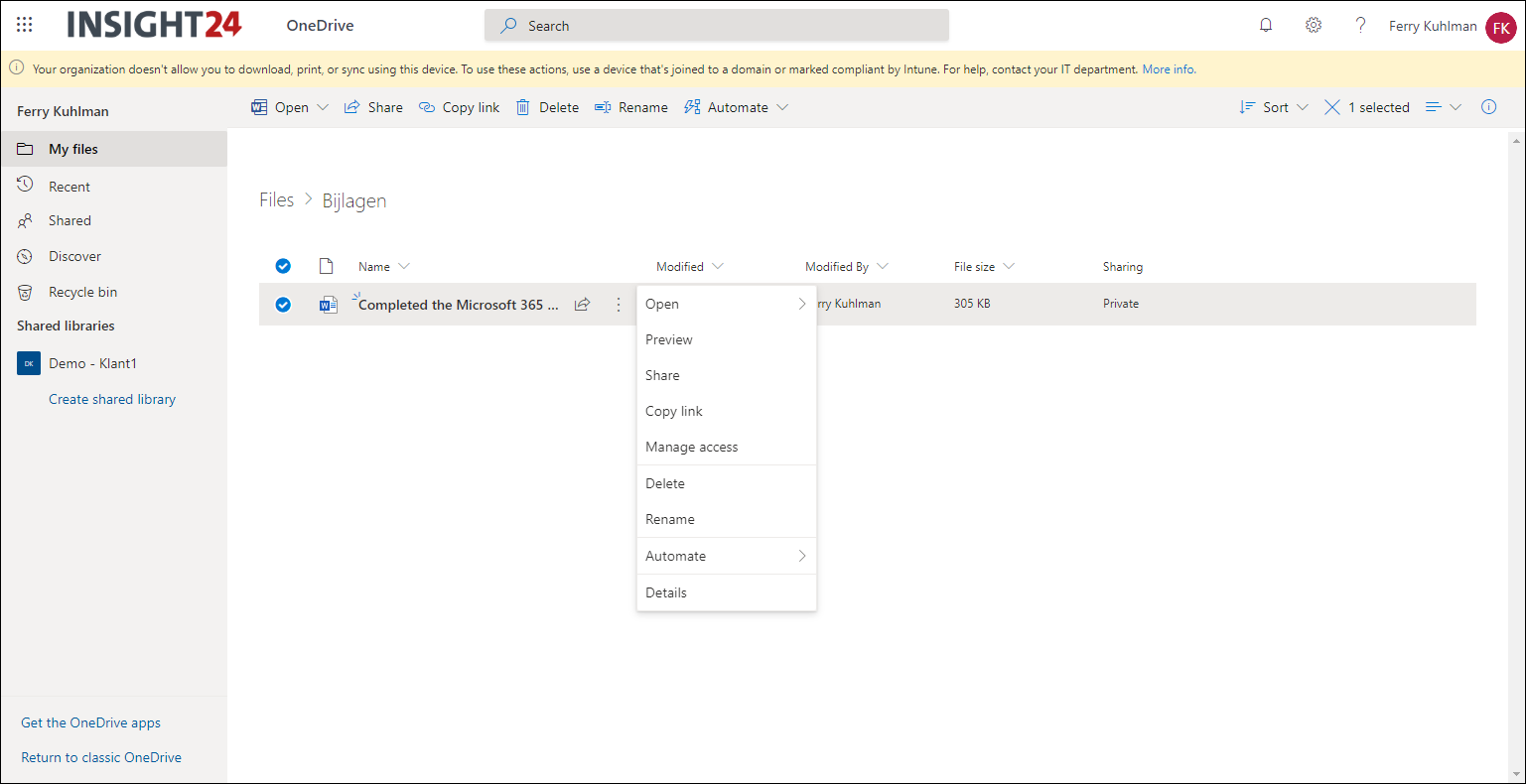Open the Create shared library link
The image size is (1526, 784).
coord(112,399)
